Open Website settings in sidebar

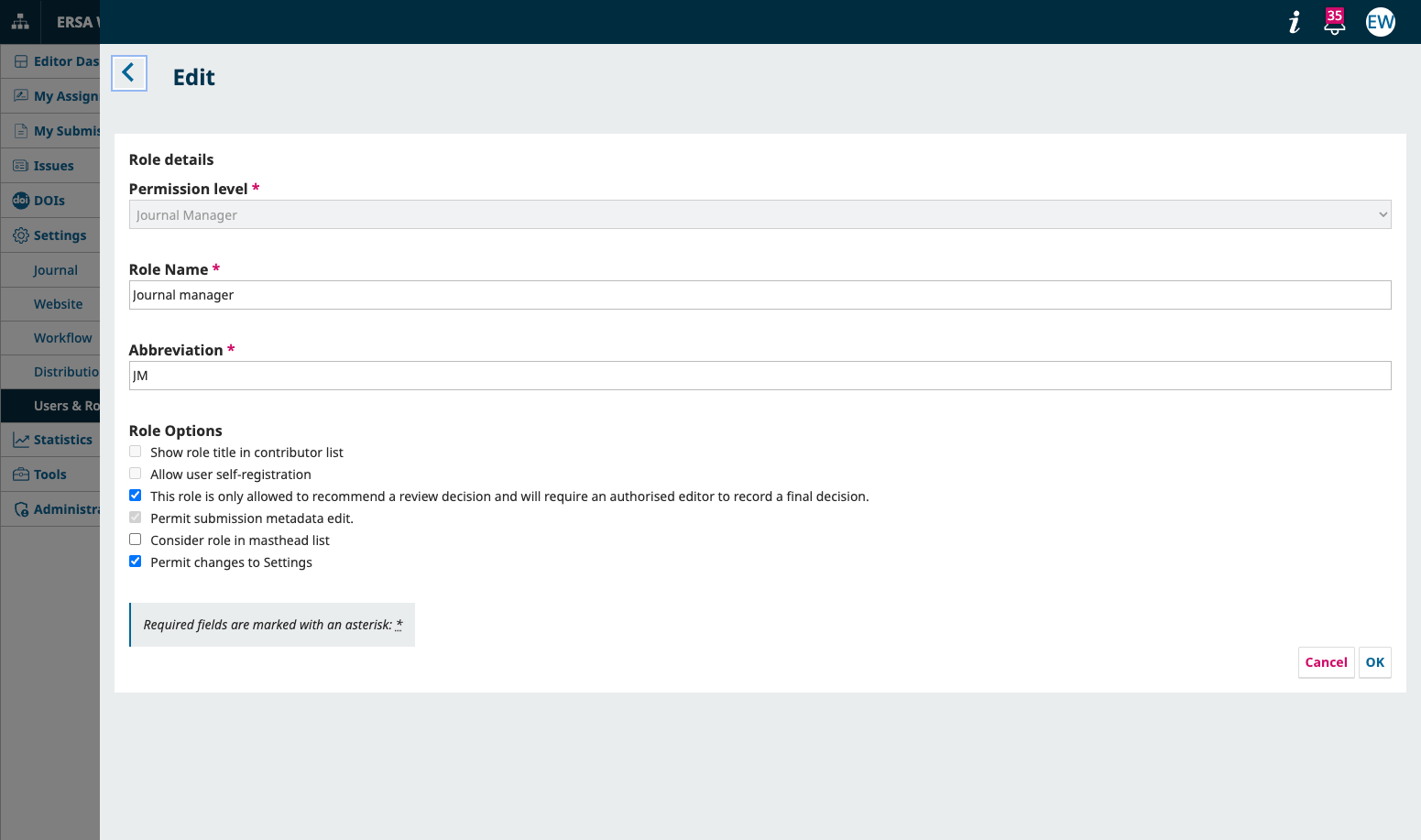58,304
